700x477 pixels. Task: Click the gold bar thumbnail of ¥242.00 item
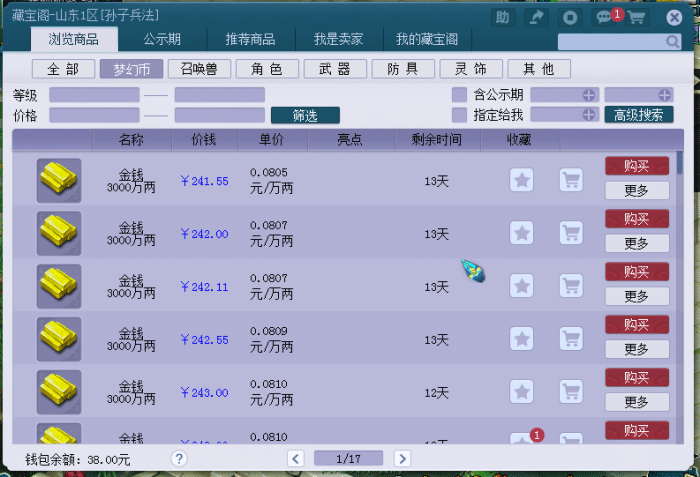(59, 233)
